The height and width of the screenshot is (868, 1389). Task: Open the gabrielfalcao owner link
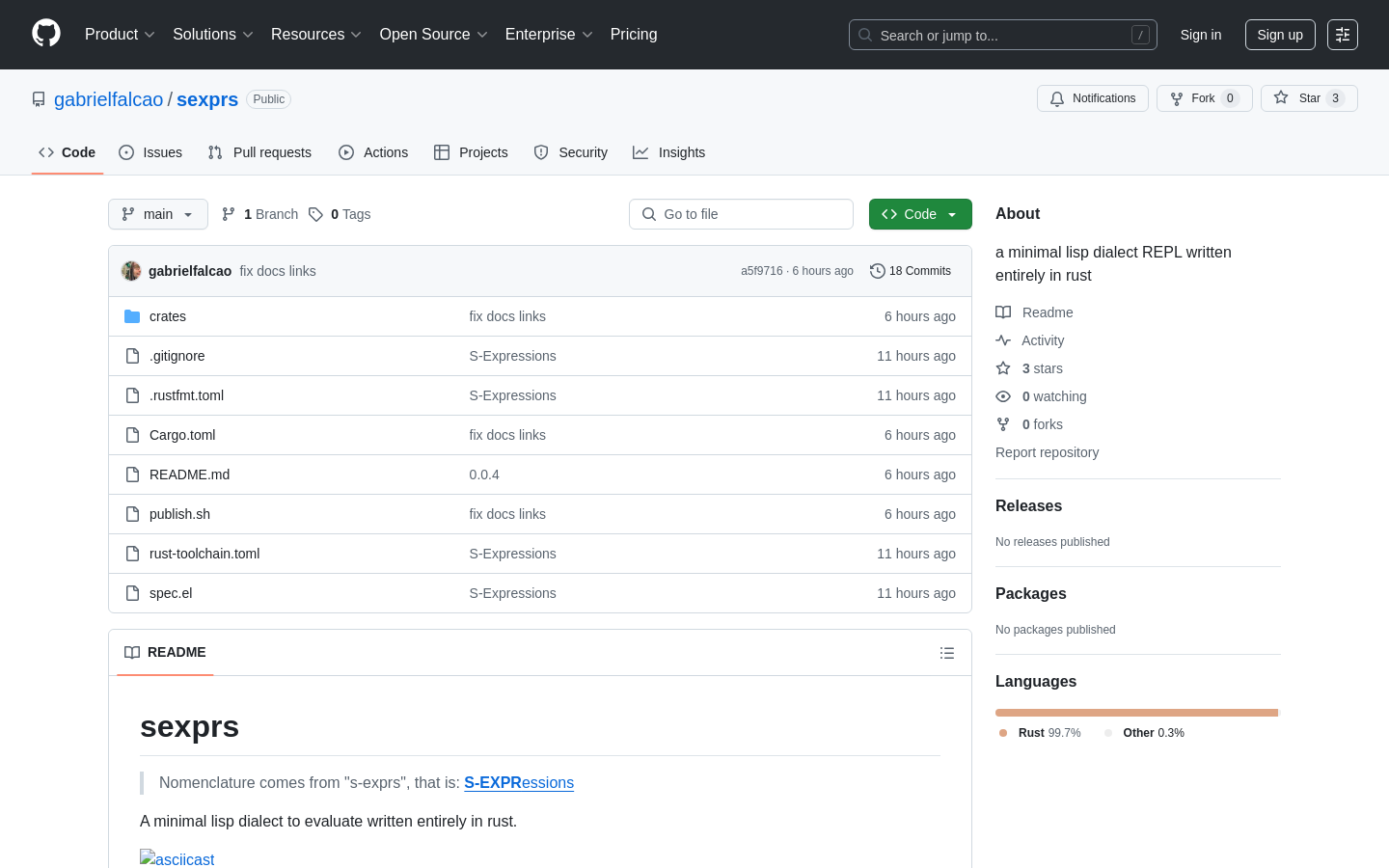tap(109, 99)
